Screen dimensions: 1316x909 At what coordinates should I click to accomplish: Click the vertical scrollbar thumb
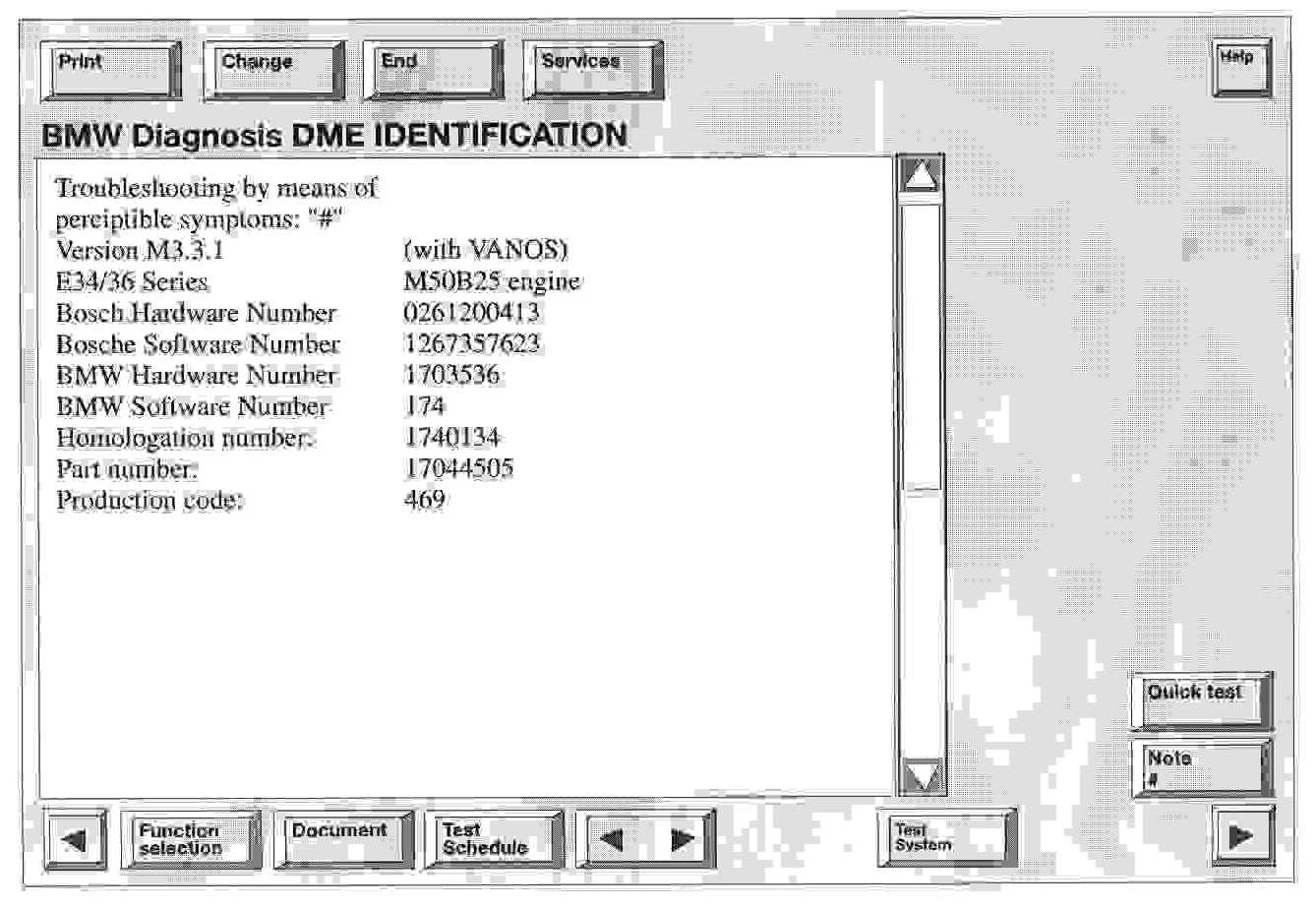922,344
